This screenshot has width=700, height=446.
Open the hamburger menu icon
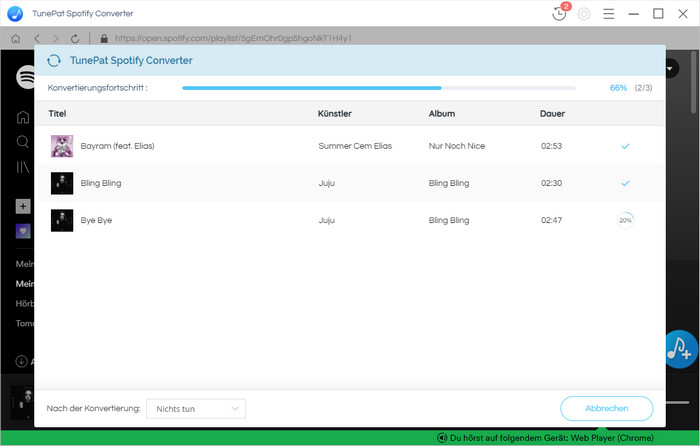click(608, 14)
